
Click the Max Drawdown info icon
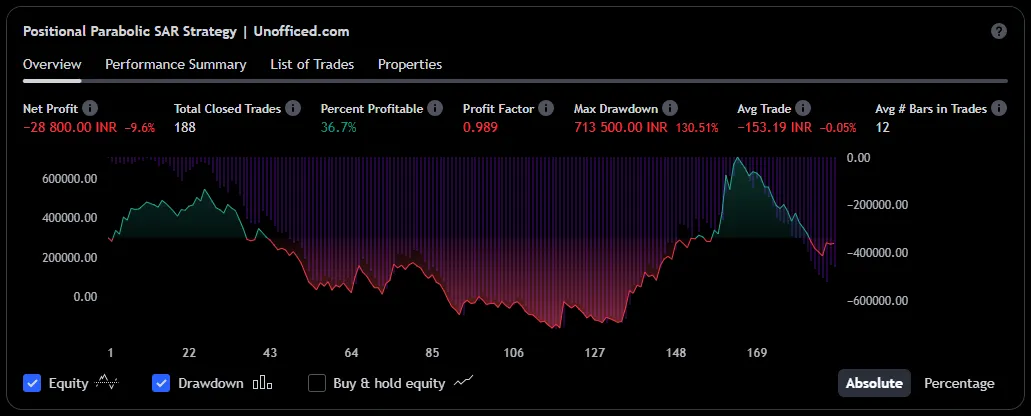670,108
